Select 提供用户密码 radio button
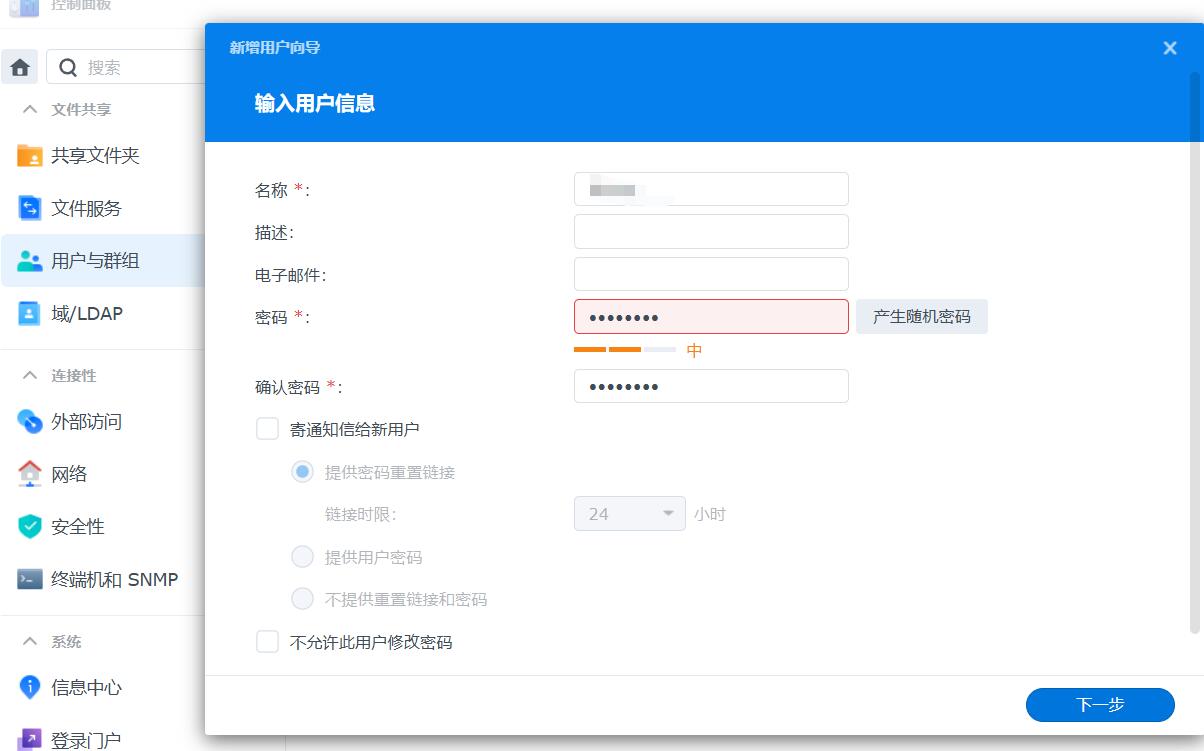1204x751 pixels. click(302, 557)
